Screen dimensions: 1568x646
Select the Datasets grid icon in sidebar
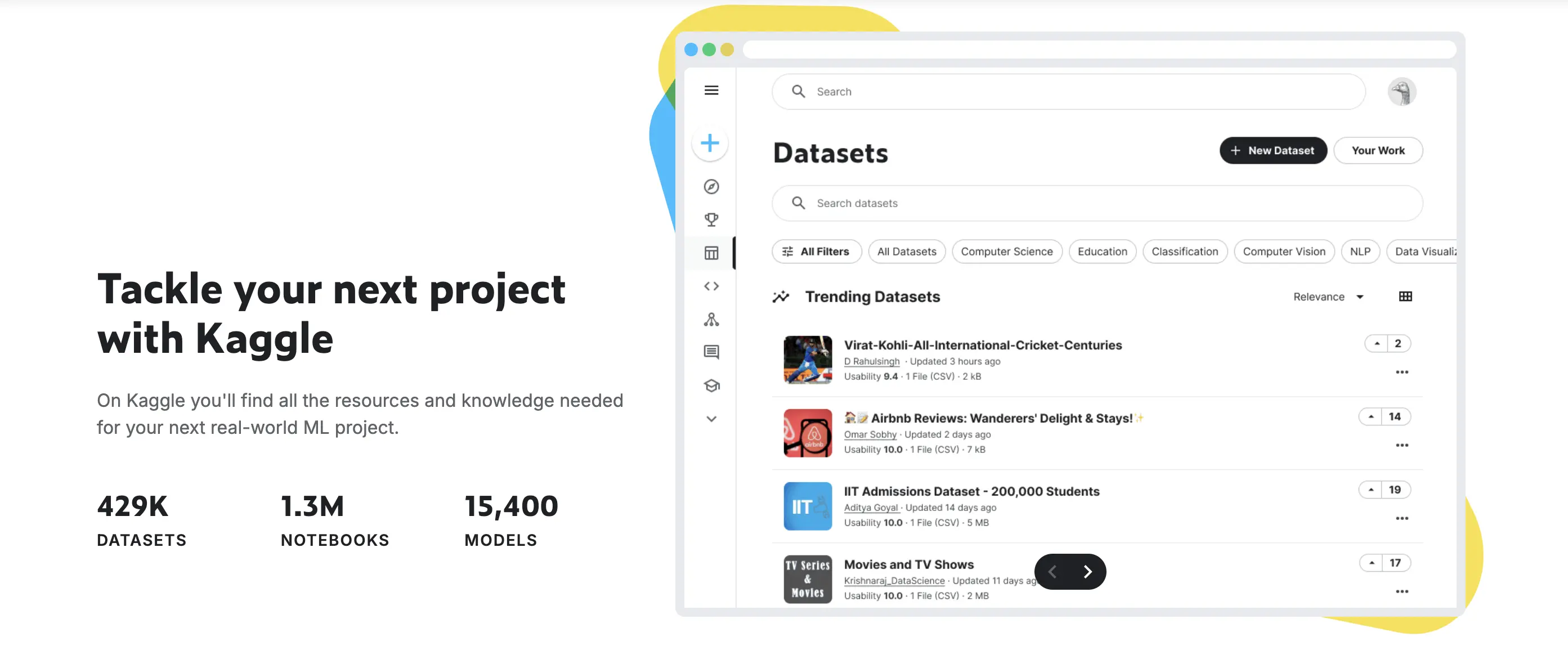(710, 253)
